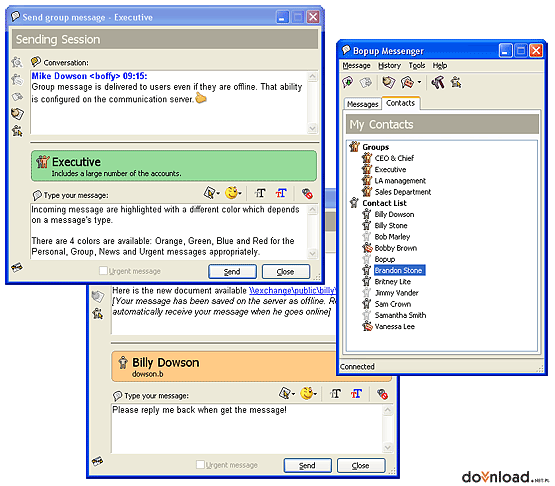Toggle Urgent message checkbox in Executive window
Image resolution: width=555 pixels, height=486 pixels.
tap(103, 271)
